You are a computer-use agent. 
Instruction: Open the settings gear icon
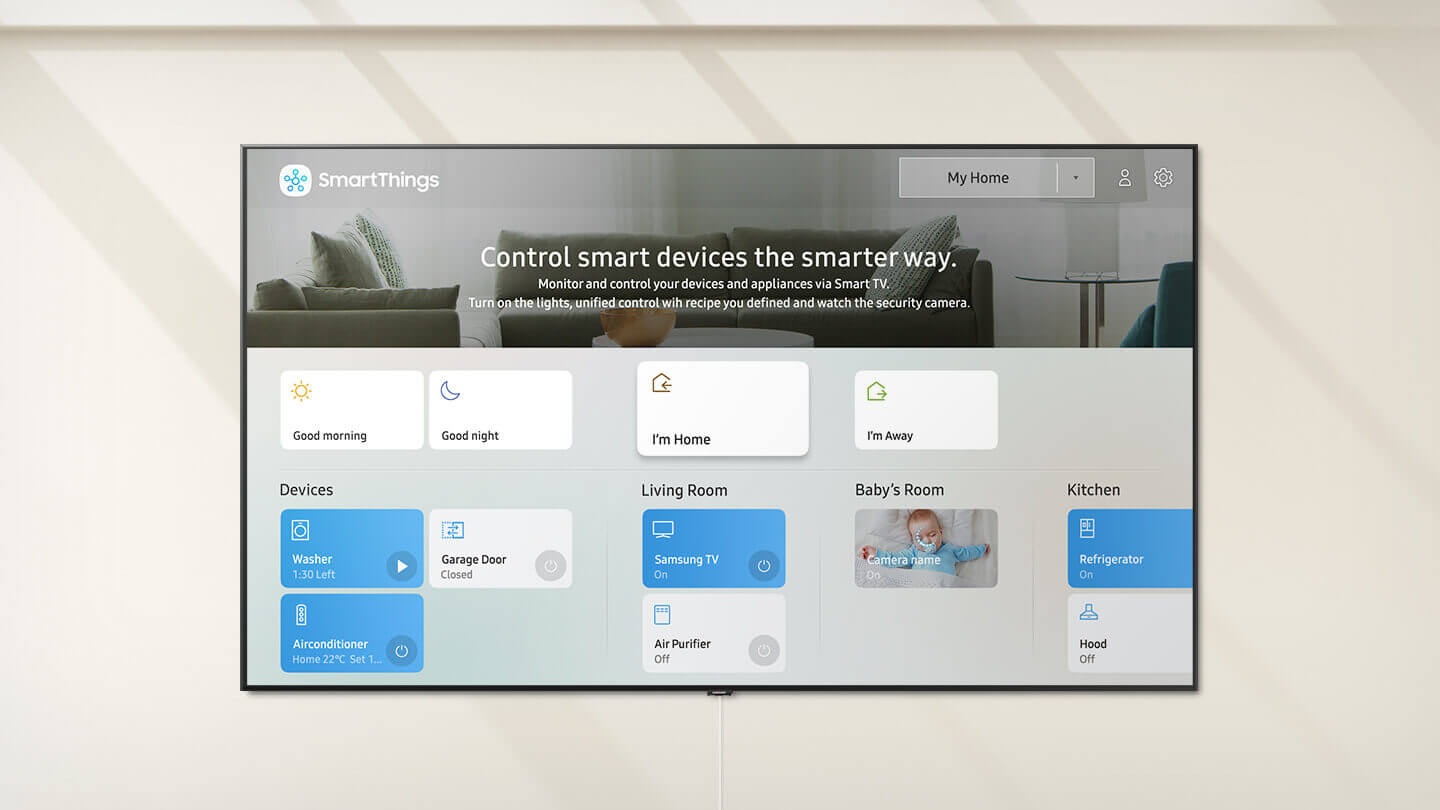(x=1163, y=178)
